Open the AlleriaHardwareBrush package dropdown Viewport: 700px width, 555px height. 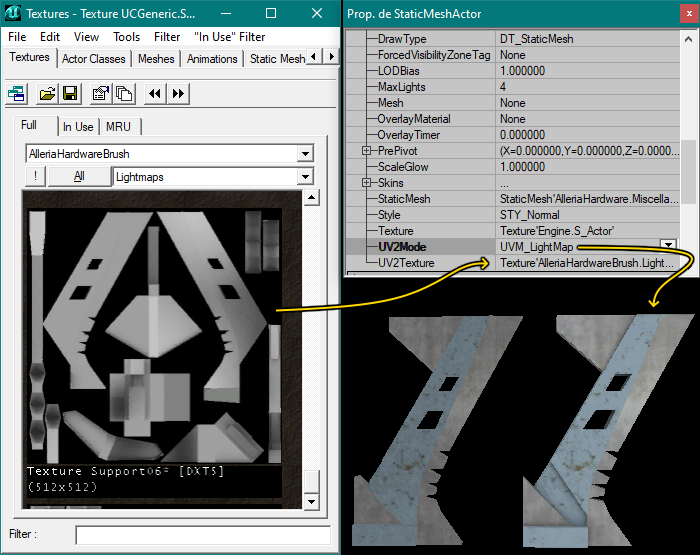tap(305, 154)
